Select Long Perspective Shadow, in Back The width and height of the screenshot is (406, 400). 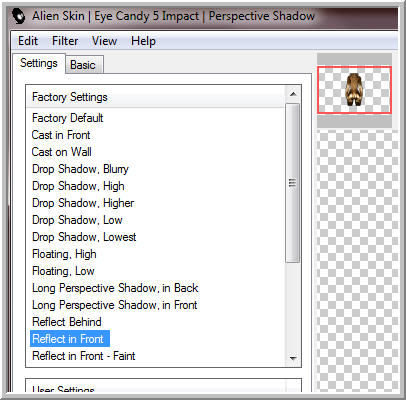click(115, 288)
